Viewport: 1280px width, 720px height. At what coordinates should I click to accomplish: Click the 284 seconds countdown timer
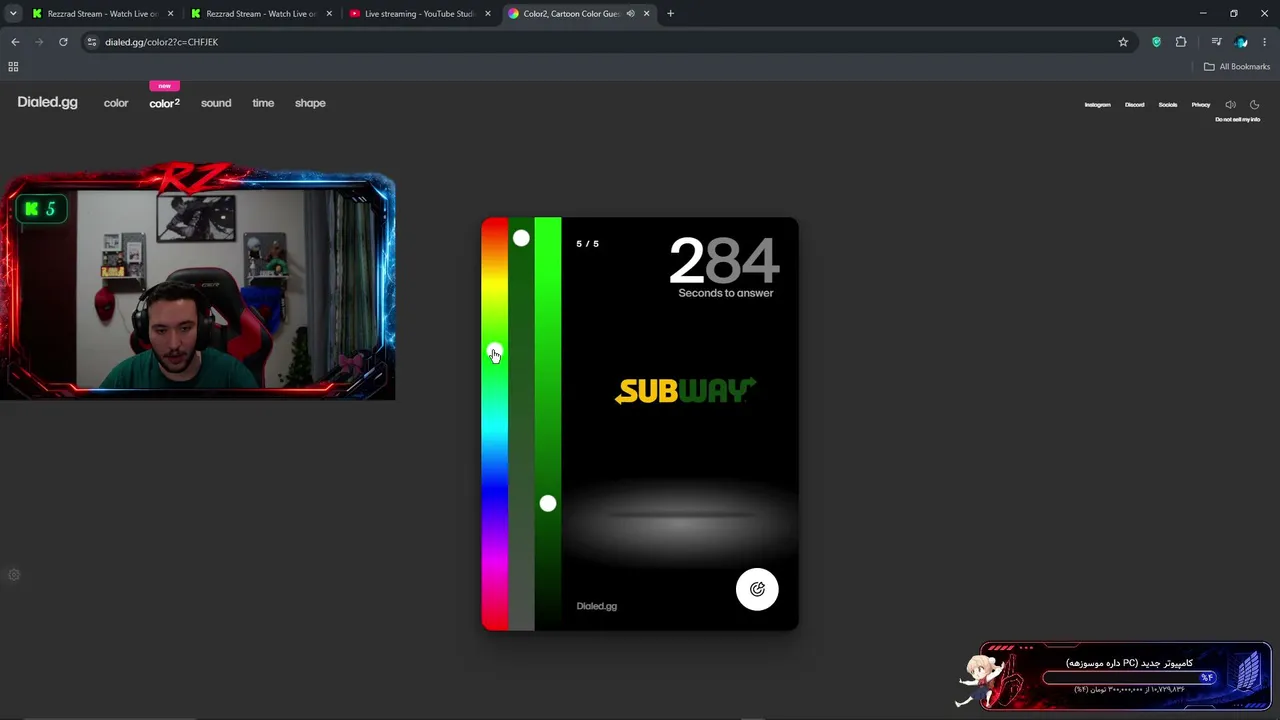[x=724, y=261]
